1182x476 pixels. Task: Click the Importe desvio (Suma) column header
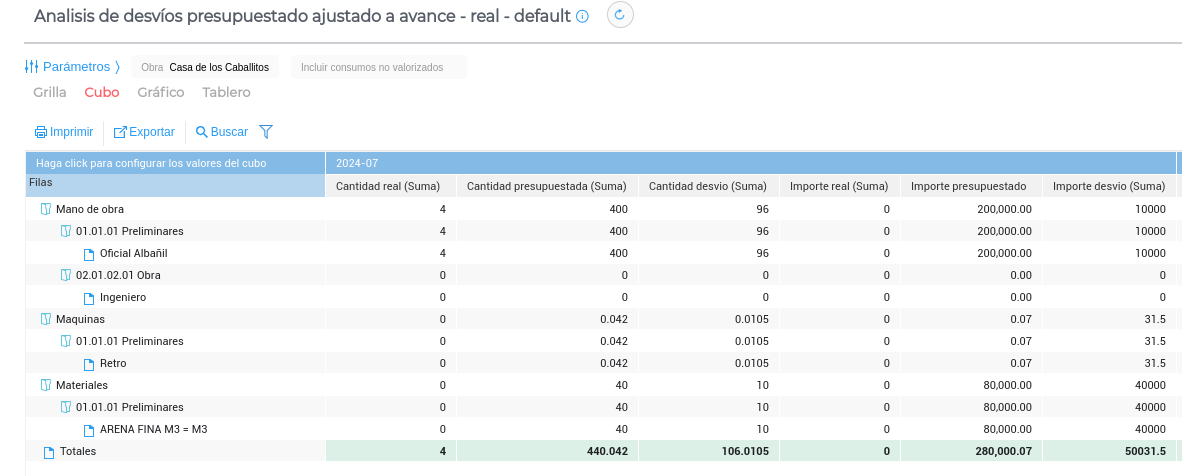(x=1109, y=186)
